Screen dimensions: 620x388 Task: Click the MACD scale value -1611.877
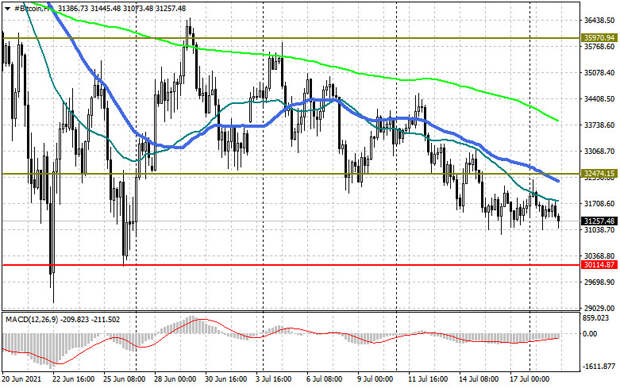click(x=599, y=367)
